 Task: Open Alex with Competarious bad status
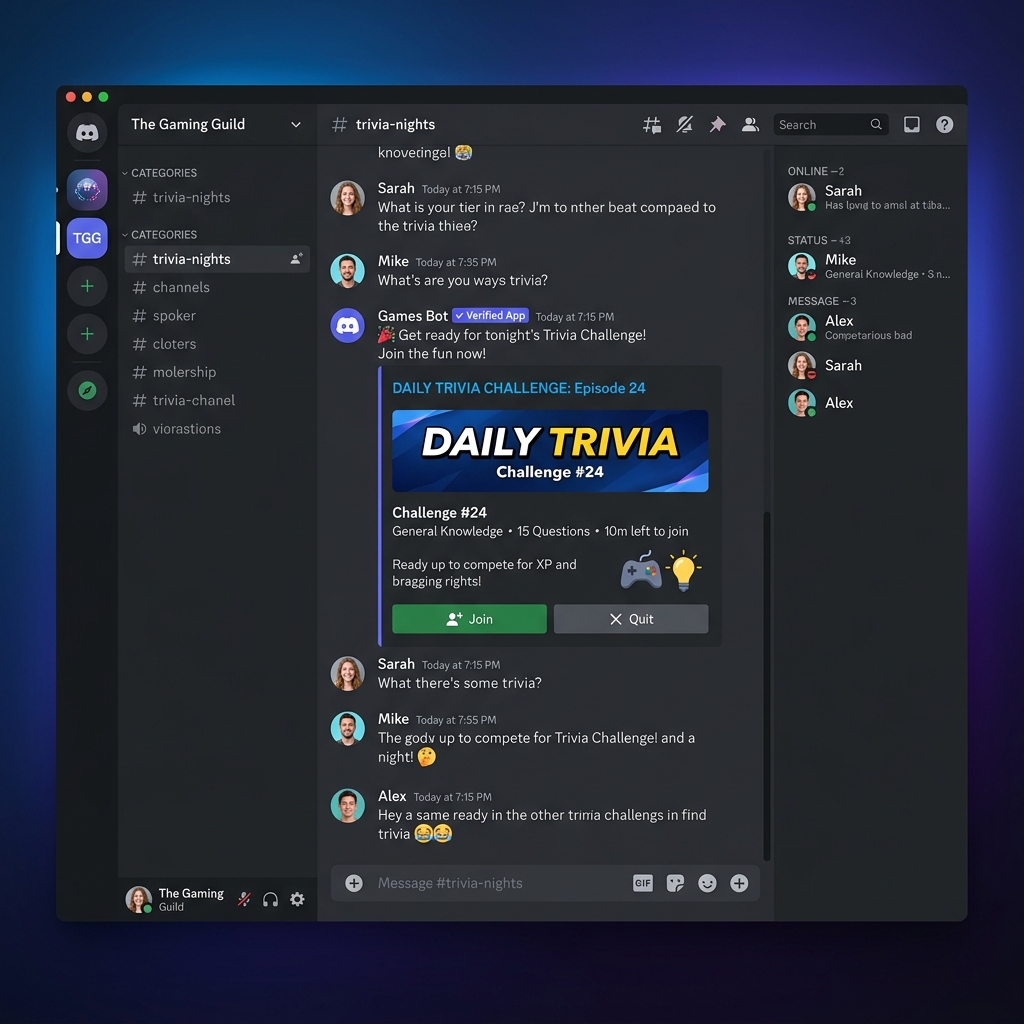[871, 327]
